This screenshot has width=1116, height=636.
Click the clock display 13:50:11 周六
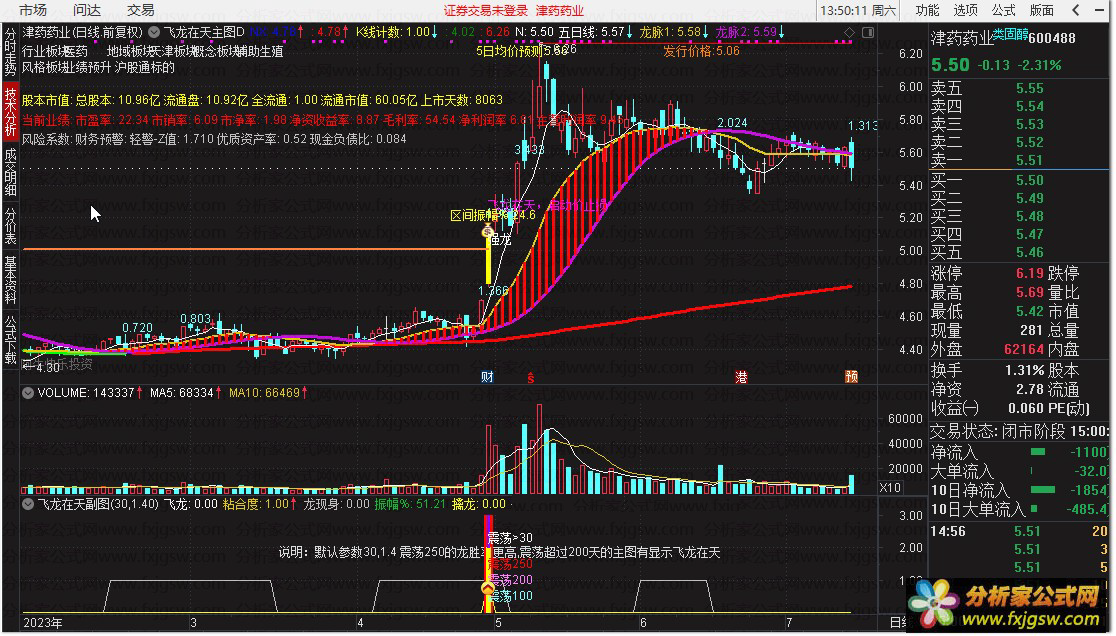point(858,11)
